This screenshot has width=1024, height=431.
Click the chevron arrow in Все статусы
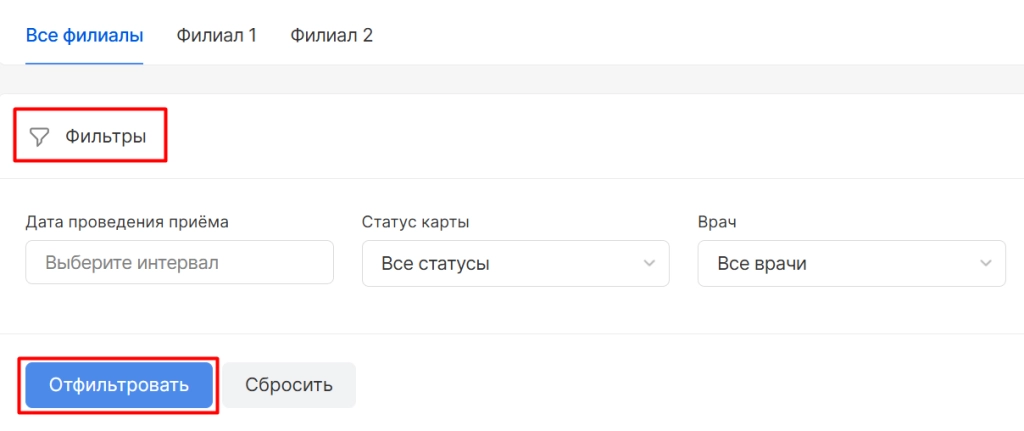coord(649,264)
